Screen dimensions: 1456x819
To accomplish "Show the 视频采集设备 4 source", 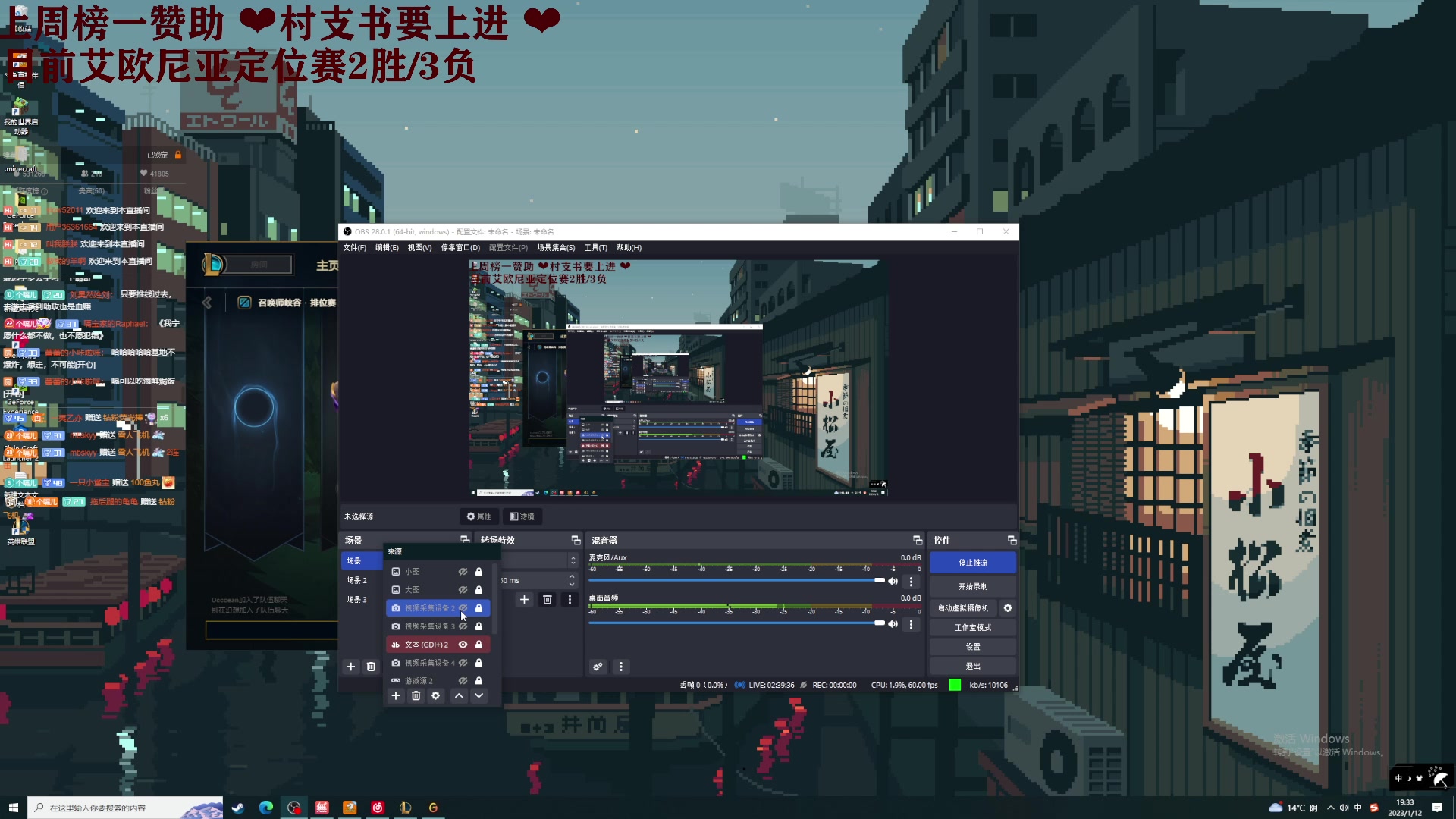I will tap(463, 663).
